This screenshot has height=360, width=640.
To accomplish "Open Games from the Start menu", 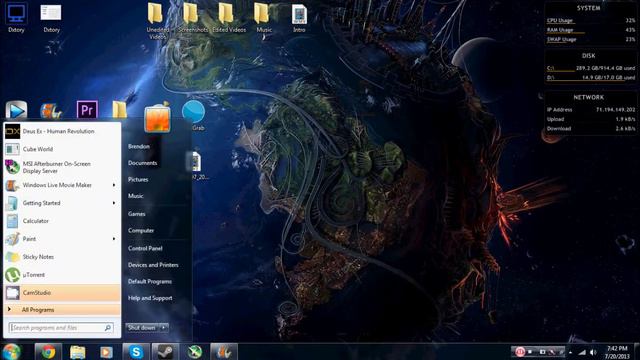I will tap(136, 214).
